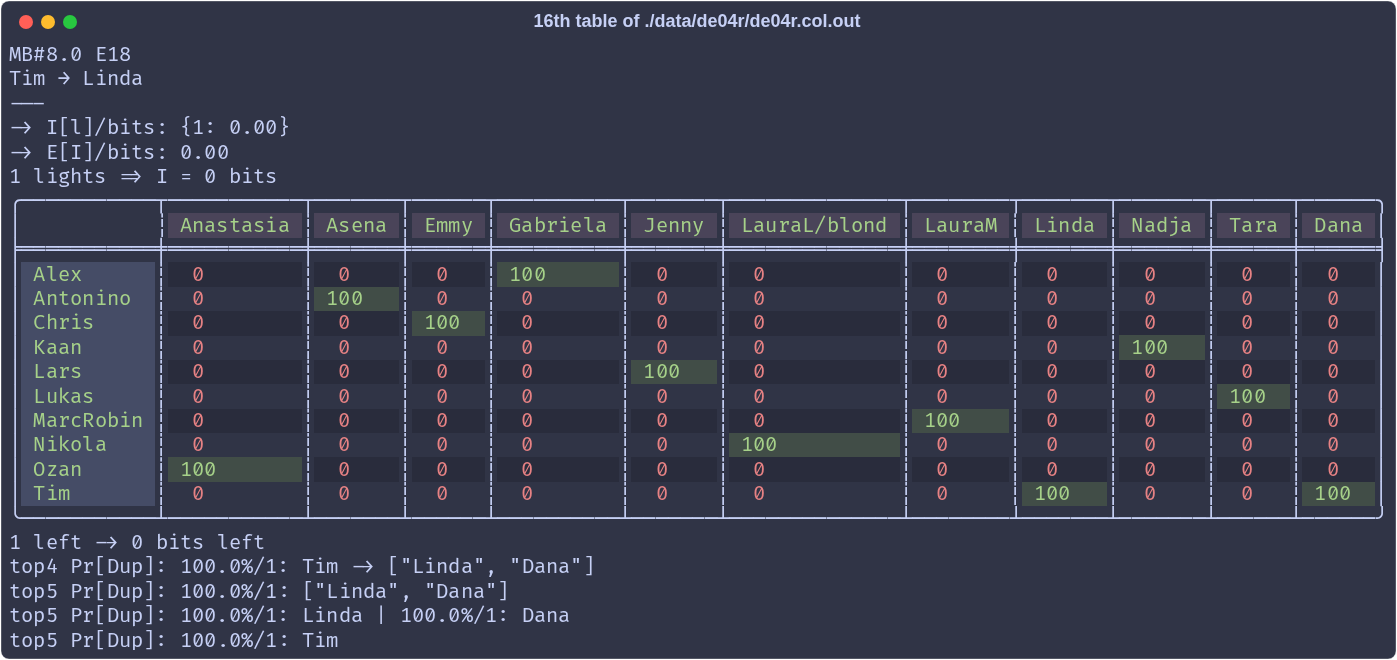Click the 100 cell for Lukas and Tara
This screenshot has height=660, width=1397.
(x=1253, y=396)
